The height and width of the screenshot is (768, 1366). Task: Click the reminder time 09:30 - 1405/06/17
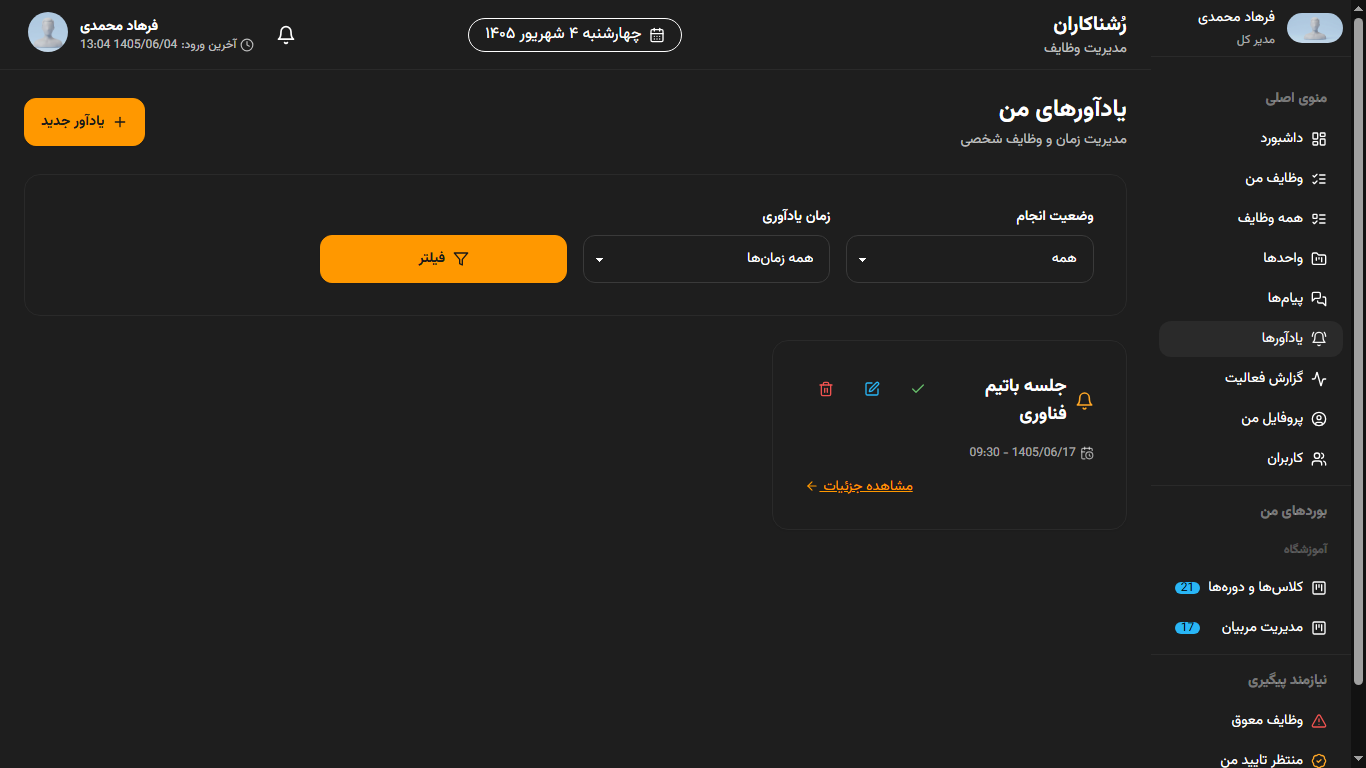click(x=1022, y=453)
